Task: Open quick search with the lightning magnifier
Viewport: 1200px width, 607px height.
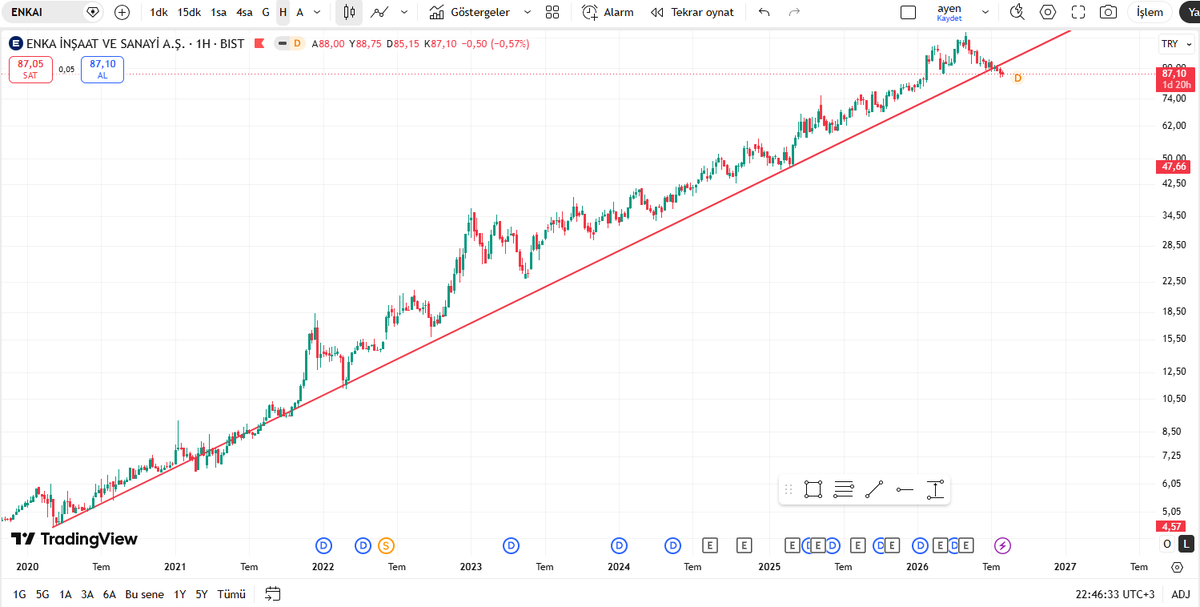Action: click(x=1017, y=12)
